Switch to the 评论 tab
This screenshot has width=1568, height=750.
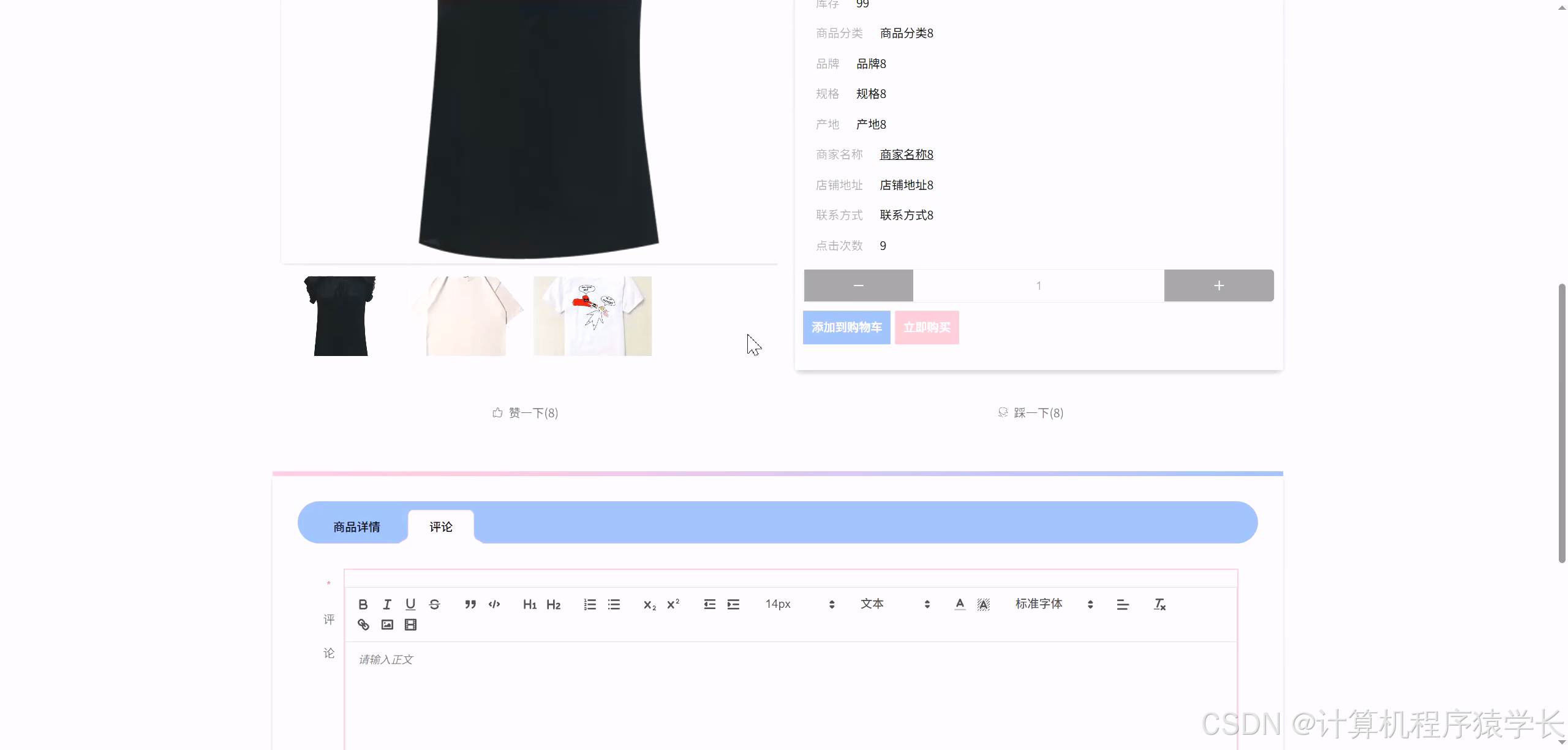tap(440, 526)
